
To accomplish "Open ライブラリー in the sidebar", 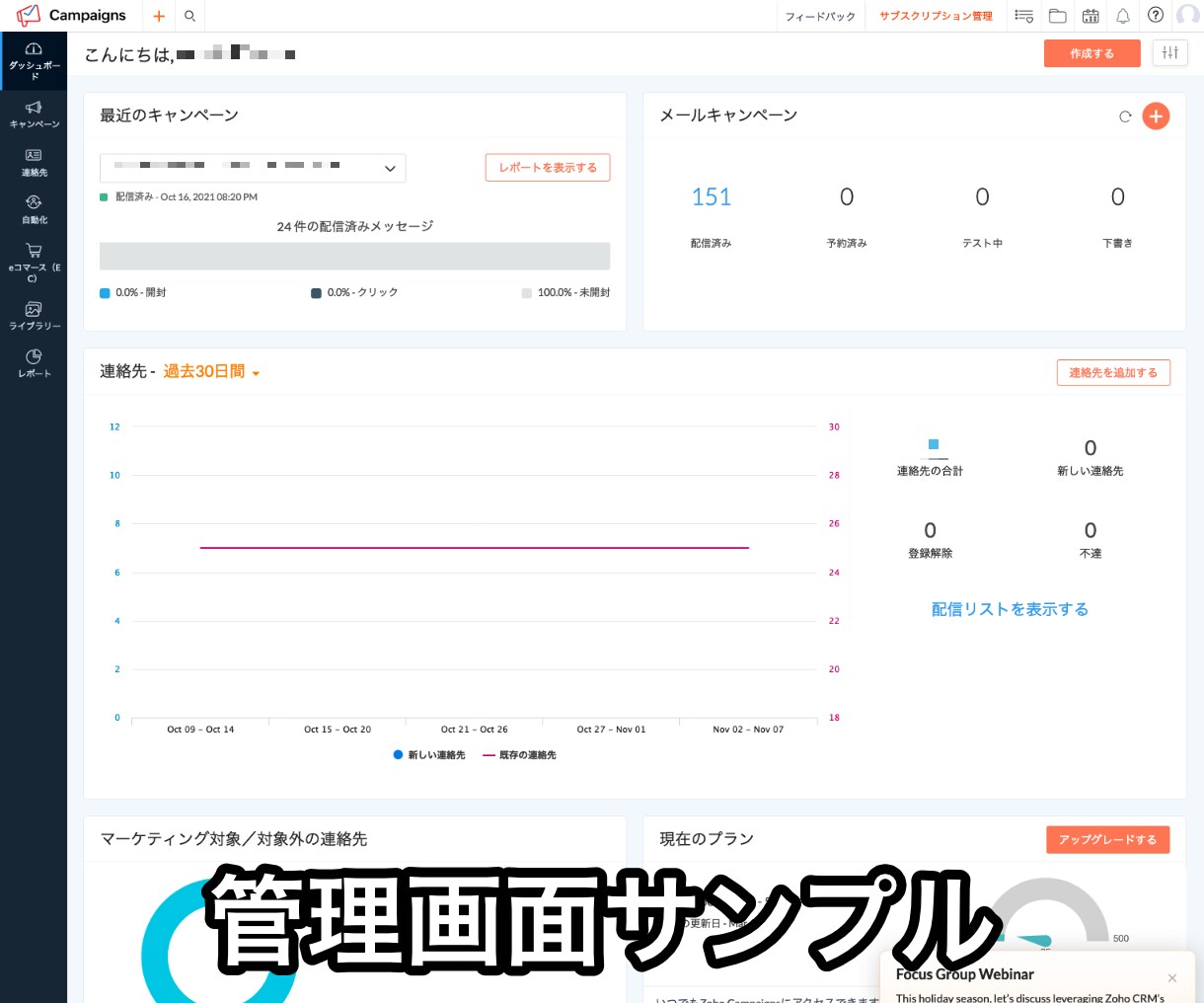I will 34,316.
